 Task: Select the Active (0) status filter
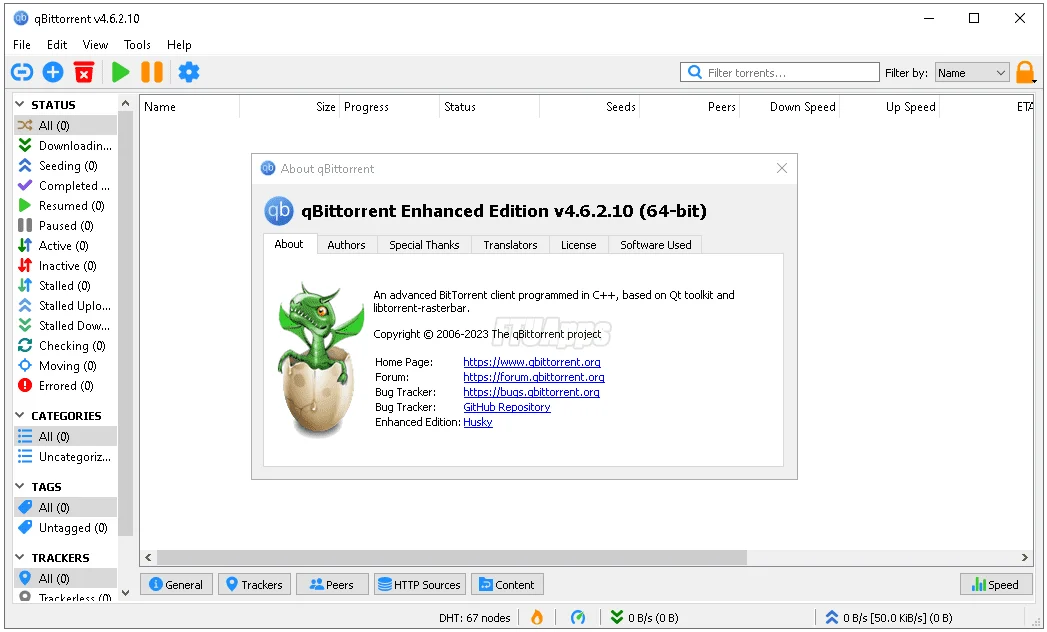point(65,246)
